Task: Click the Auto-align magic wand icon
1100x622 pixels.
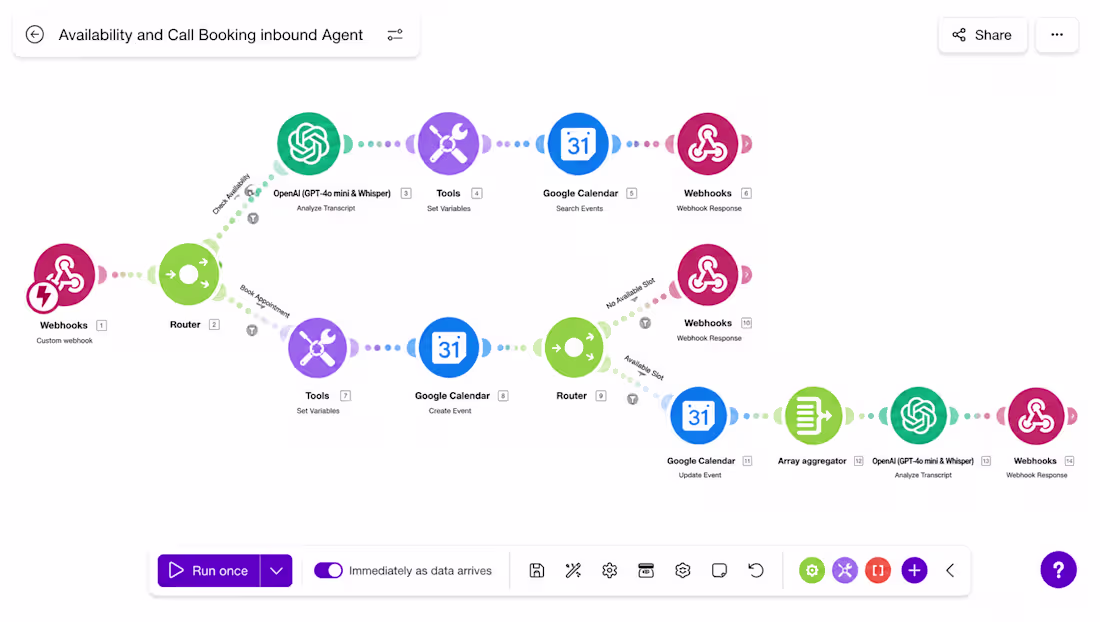Action: pos(573,571)
